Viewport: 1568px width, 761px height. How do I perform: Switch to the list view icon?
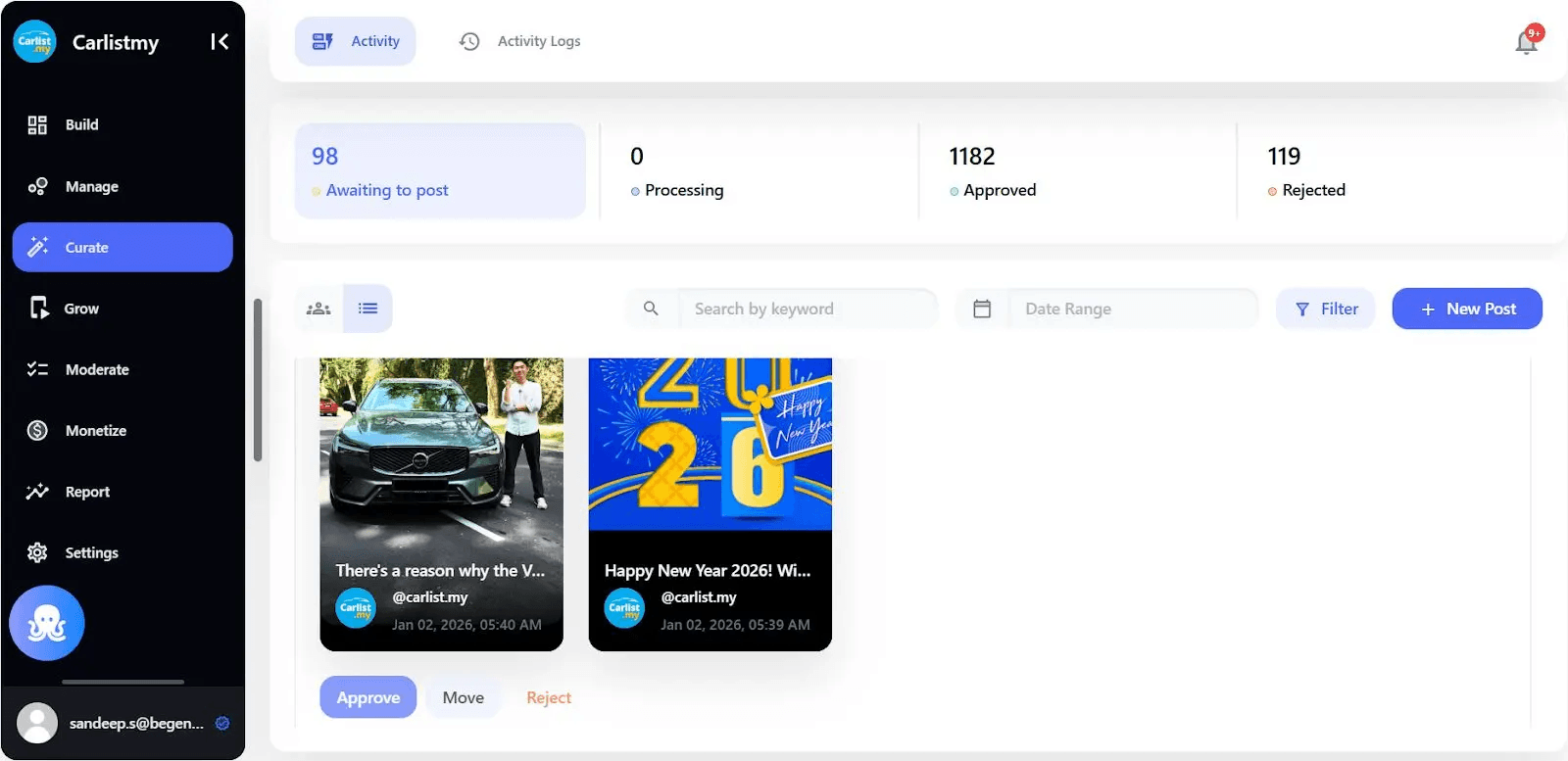pos(368,309)
